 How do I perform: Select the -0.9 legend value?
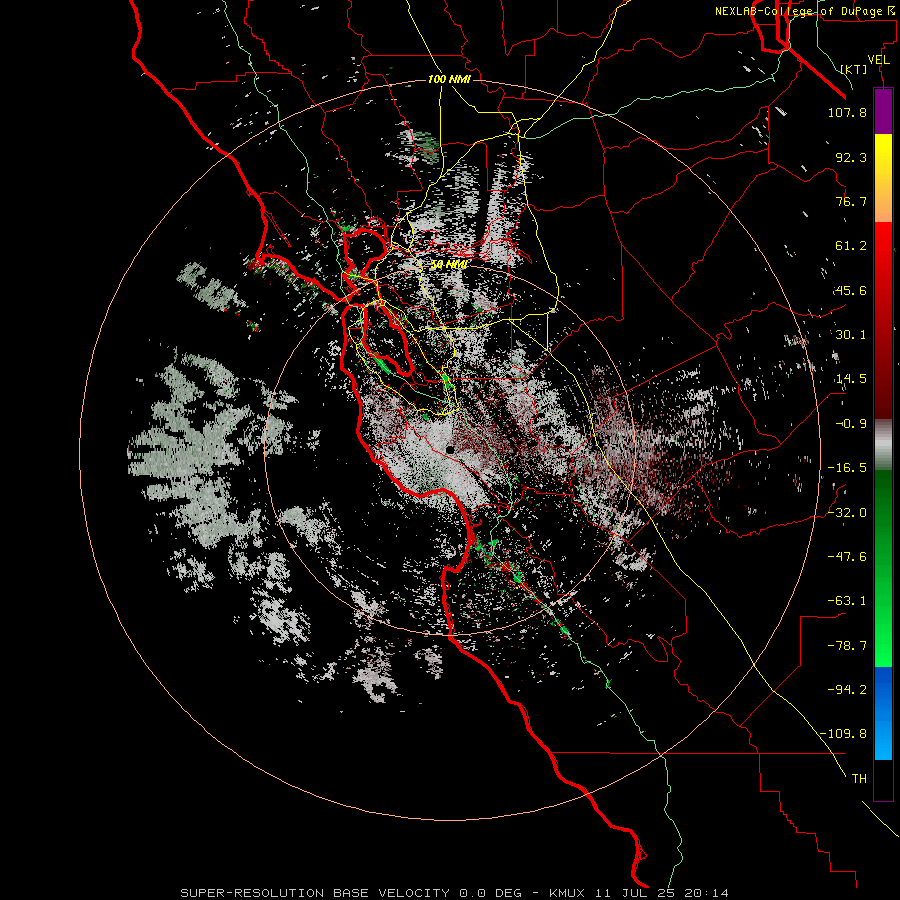(x=851, y=424)
